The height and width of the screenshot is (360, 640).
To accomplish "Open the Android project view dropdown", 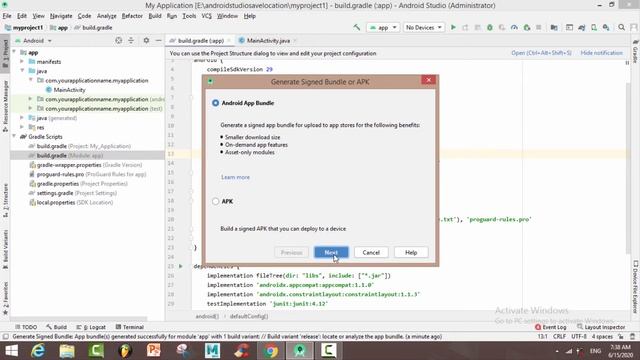I will (33, 41).
